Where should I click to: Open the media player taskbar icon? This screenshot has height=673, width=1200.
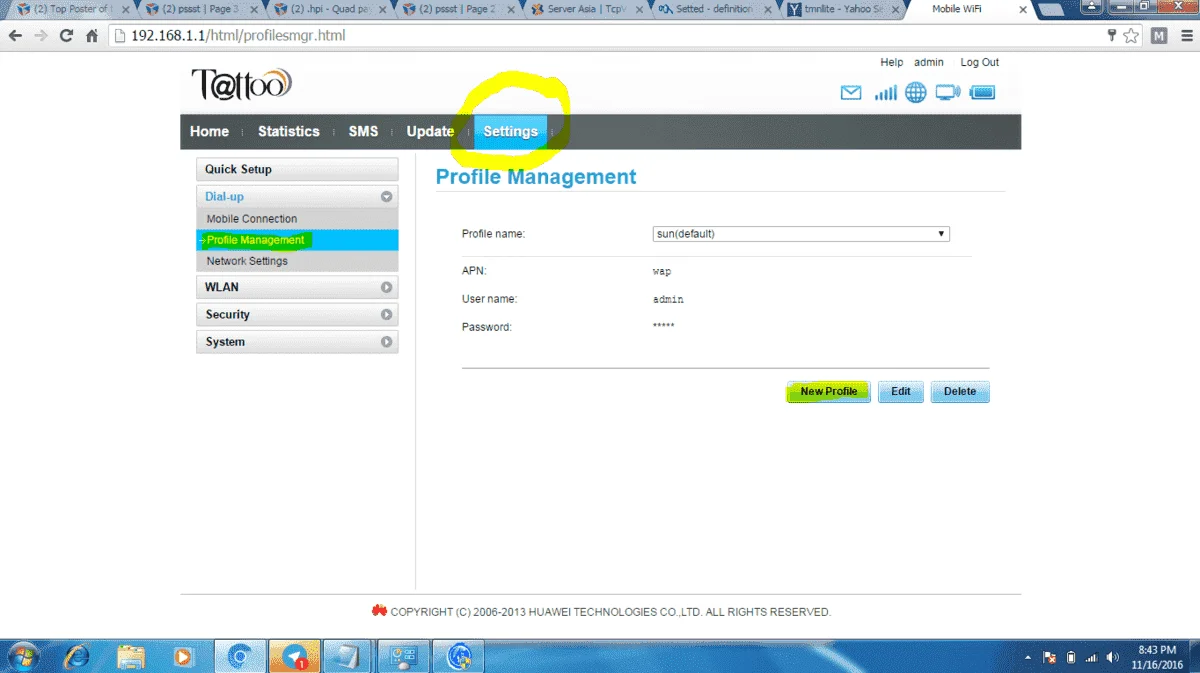[x=183, y=657]
